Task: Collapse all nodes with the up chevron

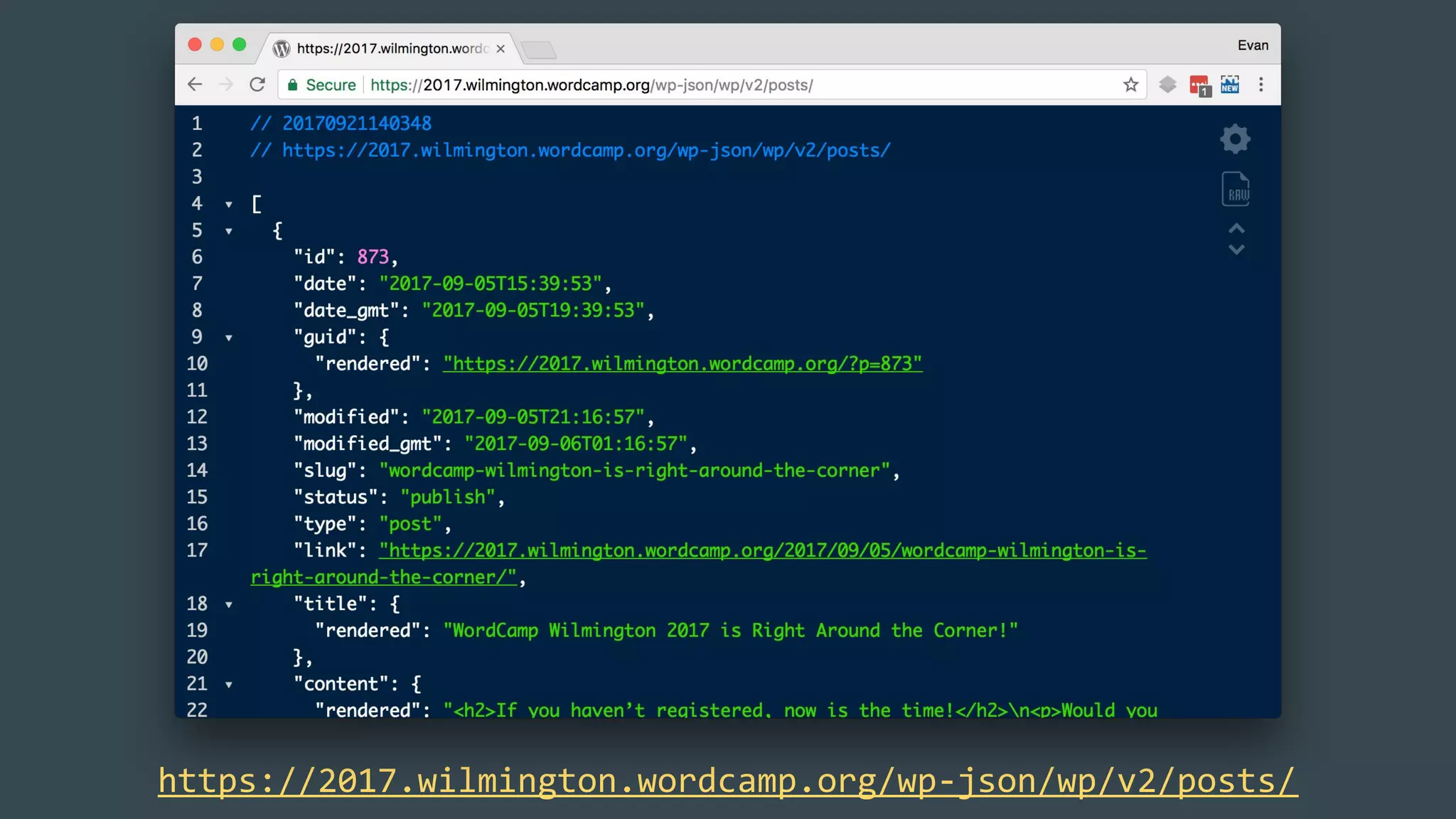Action: (x=1237, y=229)
